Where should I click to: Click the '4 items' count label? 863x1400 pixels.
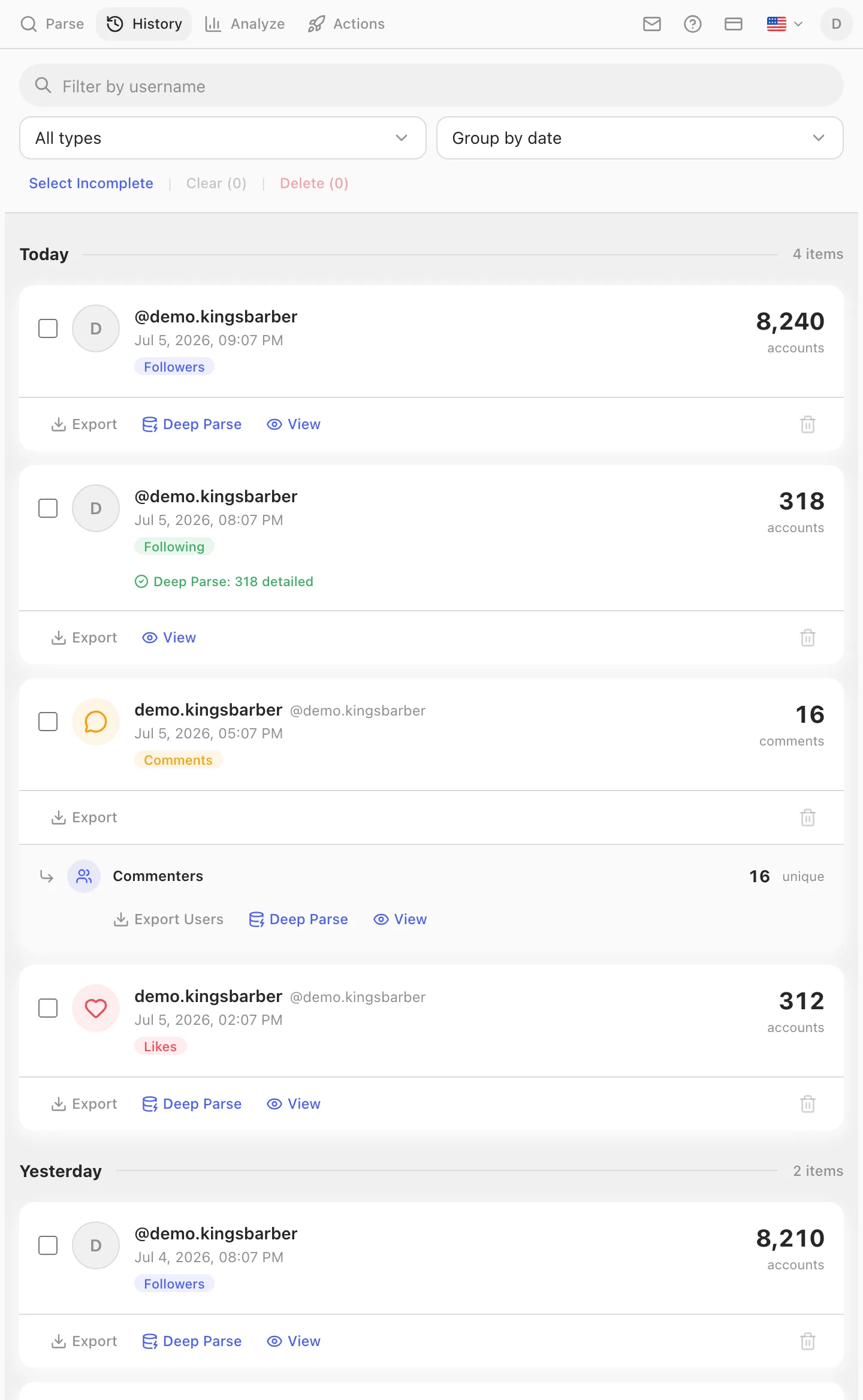pos(818,254)
